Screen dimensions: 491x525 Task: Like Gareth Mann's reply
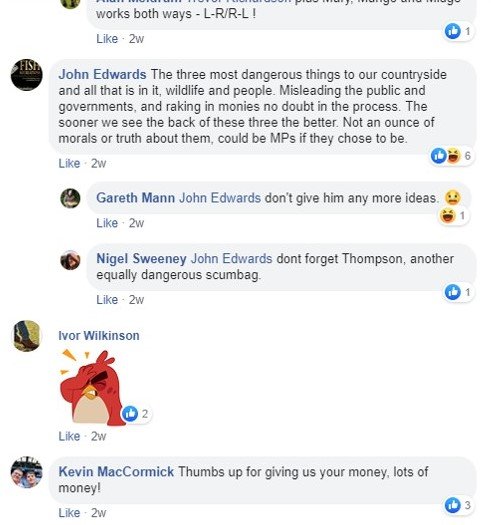click(x=107, y=223)
